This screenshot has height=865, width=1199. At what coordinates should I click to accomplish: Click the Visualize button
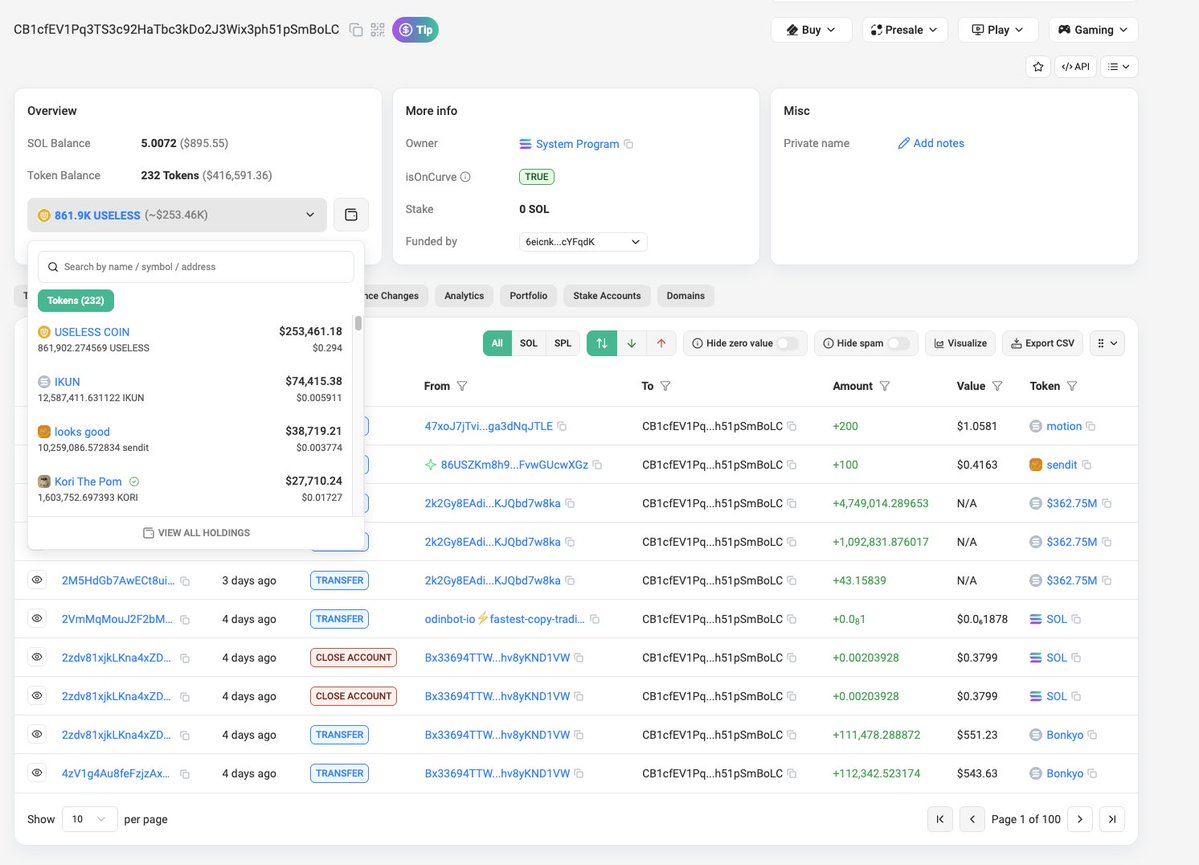(x=960, y=343)
